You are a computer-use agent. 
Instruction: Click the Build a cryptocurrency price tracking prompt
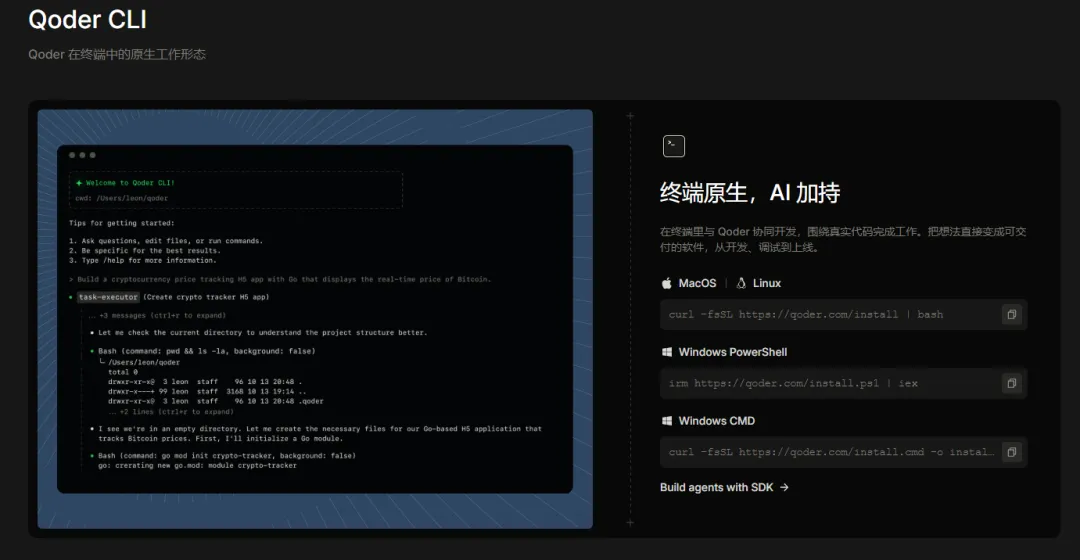(x=280, y=280)
